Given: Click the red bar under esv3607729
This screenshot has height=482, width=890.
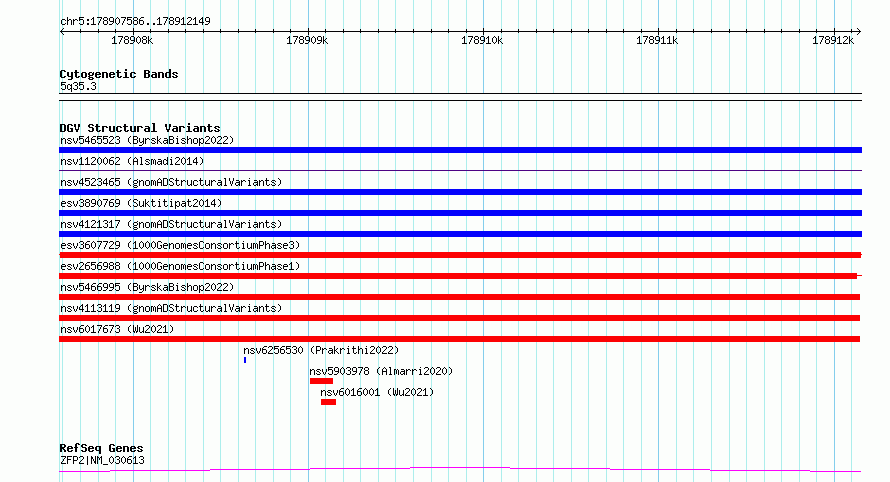Looking at the screenshot, I should [460, 255].
